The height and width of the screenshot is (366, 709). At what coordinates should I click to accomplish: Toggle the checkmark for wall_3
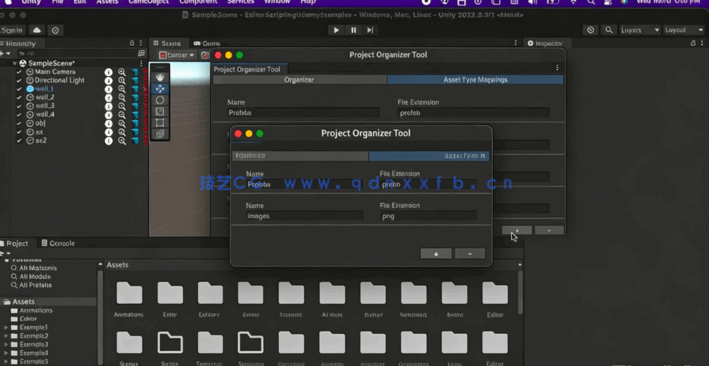pyautogui.click(x=19, y=106)
